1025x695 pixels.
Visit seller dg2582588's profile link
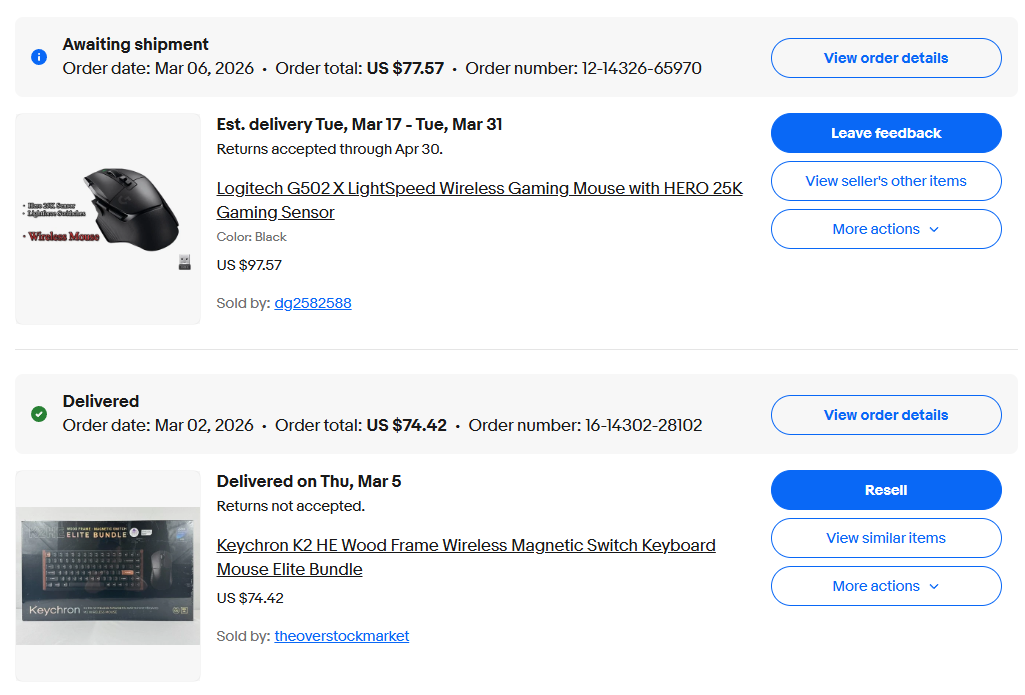(313, 303)
